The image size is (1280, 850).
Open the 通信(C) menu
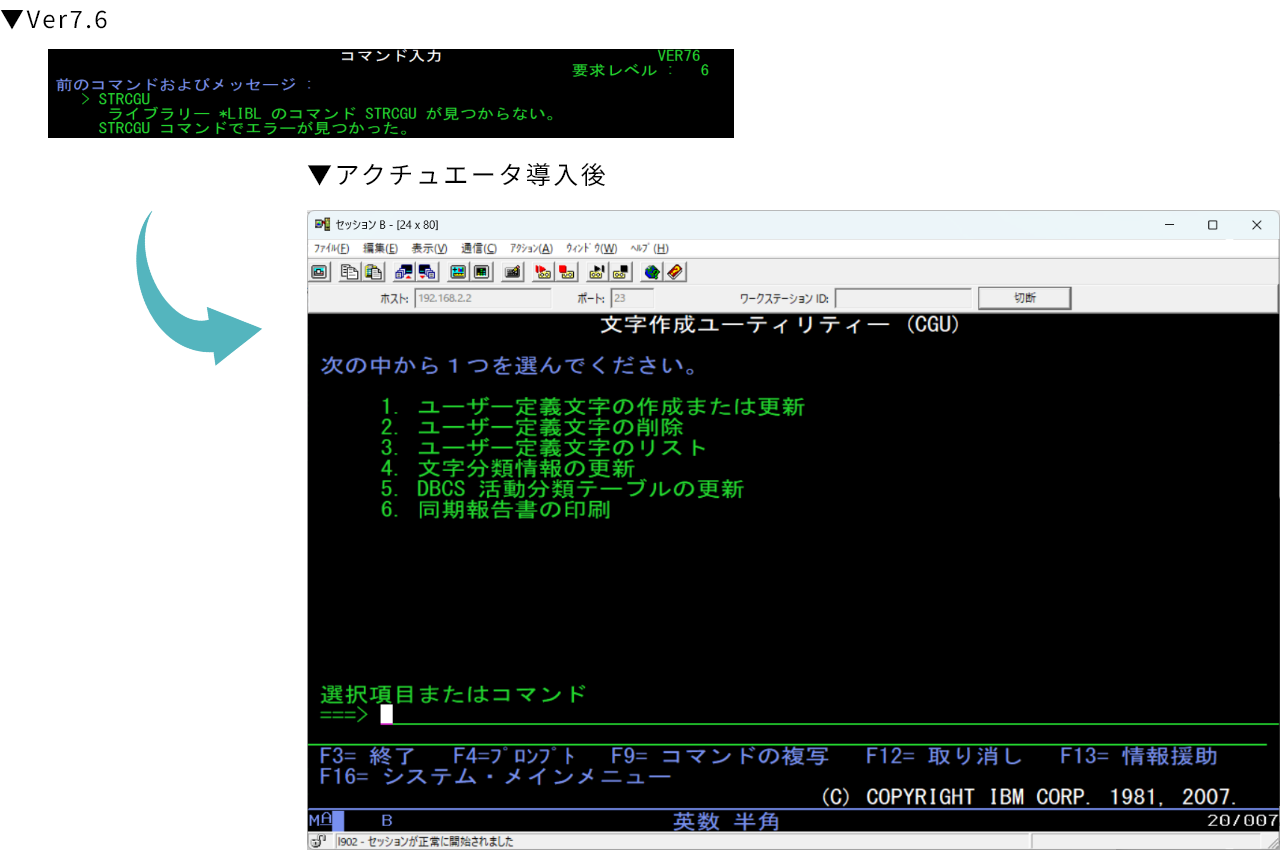tap(479, 248)
